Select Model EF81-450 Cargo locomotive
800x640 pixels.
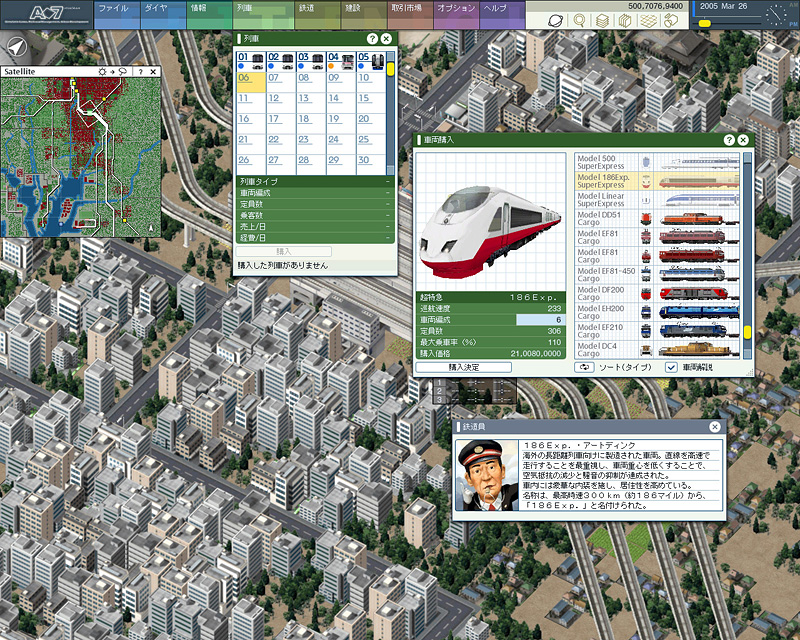point(657,275)
